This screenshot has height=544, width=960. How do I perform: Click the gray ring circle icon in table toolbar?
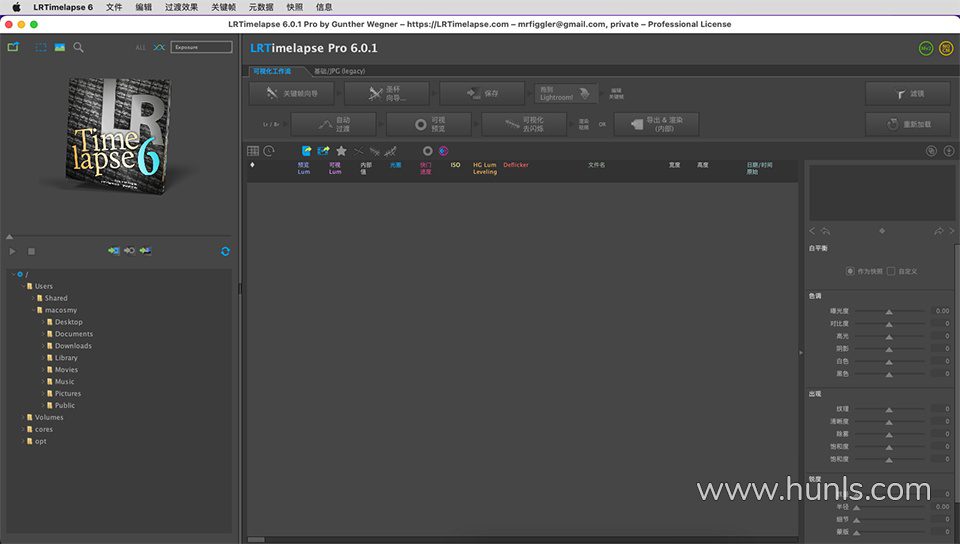[x=427, y=151]
